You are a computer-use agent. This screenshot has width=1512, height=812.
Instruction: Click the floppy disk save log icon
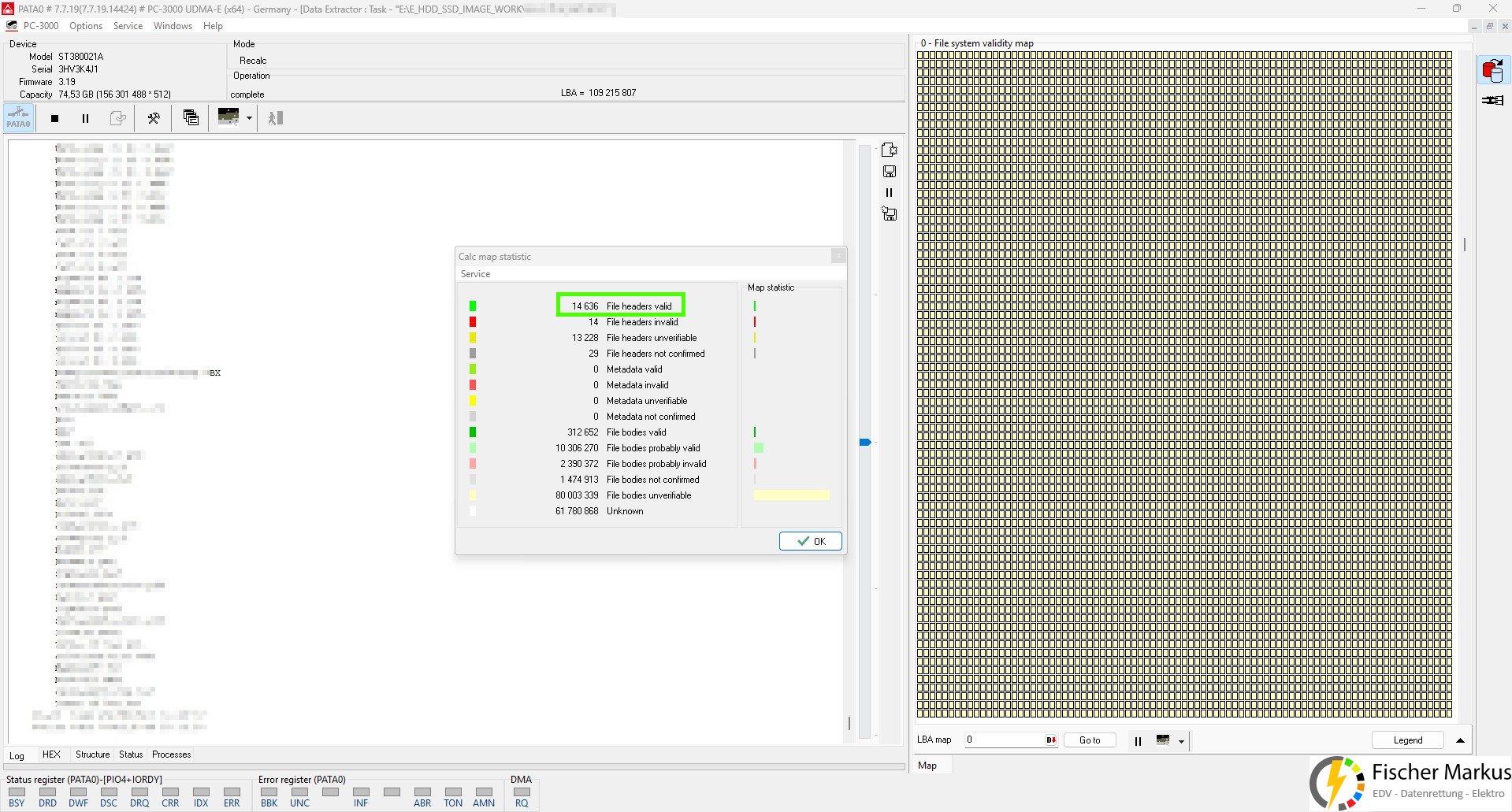tap(889, 172)
